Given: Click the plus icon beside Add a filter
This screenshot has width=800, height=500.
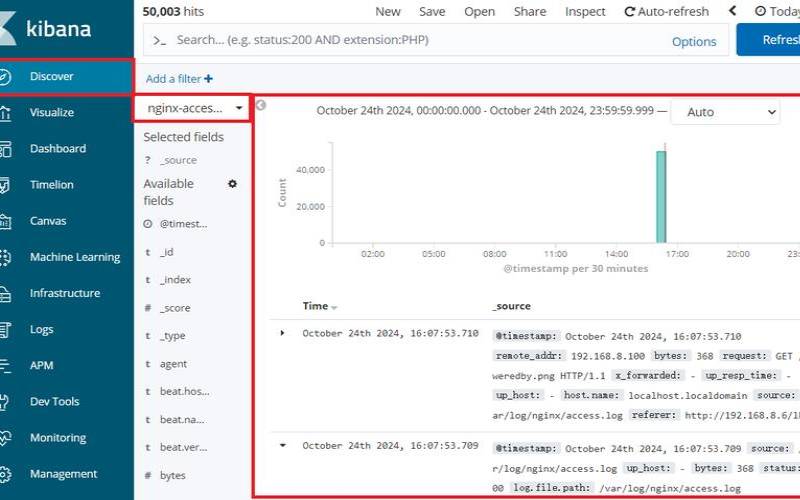Looking at the screenshot, I should (x=208, y=79).
